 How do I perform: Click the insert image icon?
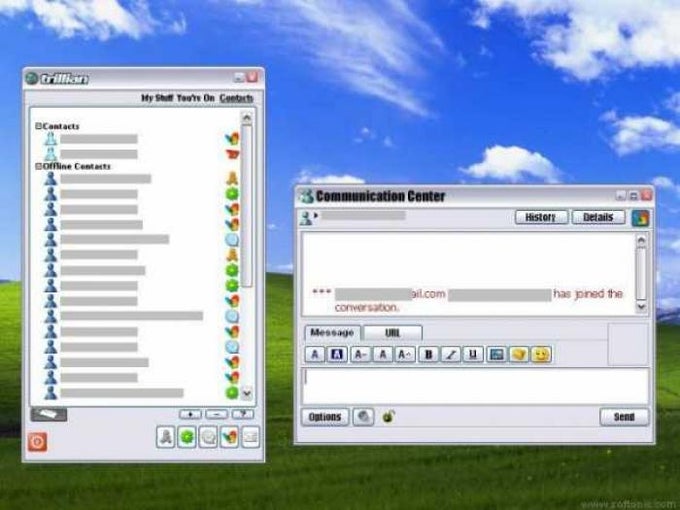coord(496,354)
